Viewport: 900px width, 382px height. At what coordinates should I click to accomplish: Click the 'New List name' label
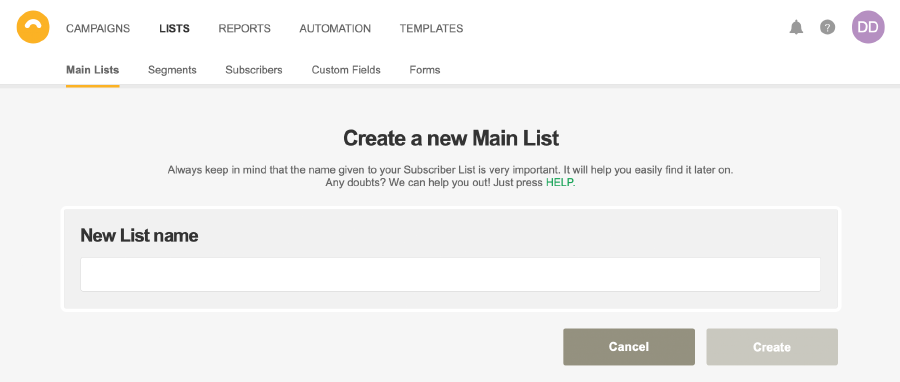(x=139, y=236)
